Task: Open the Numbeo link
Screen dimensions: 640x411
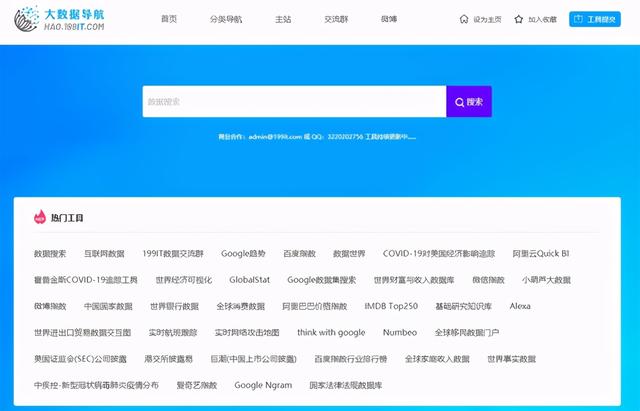Action: click(400, 333)
